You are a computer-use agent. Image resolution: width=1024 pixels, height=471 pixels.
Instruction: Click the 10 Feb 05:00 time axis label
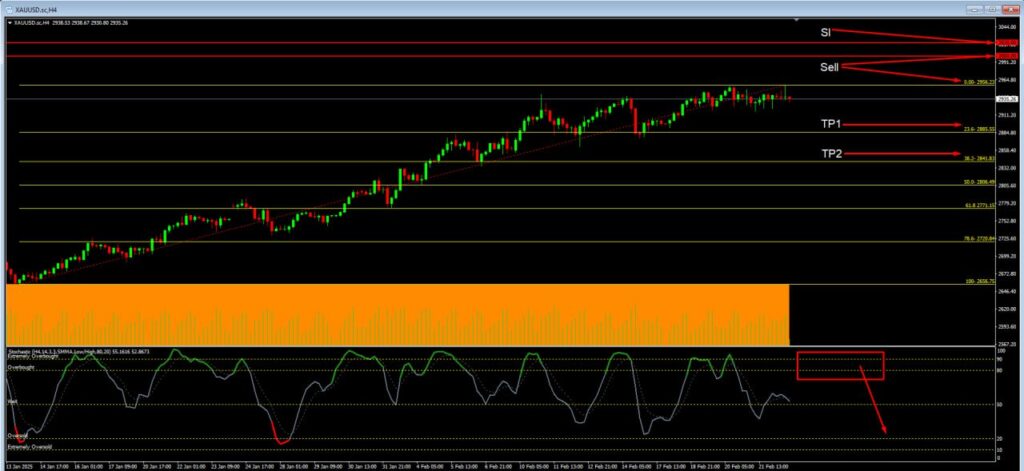(532, 467)
